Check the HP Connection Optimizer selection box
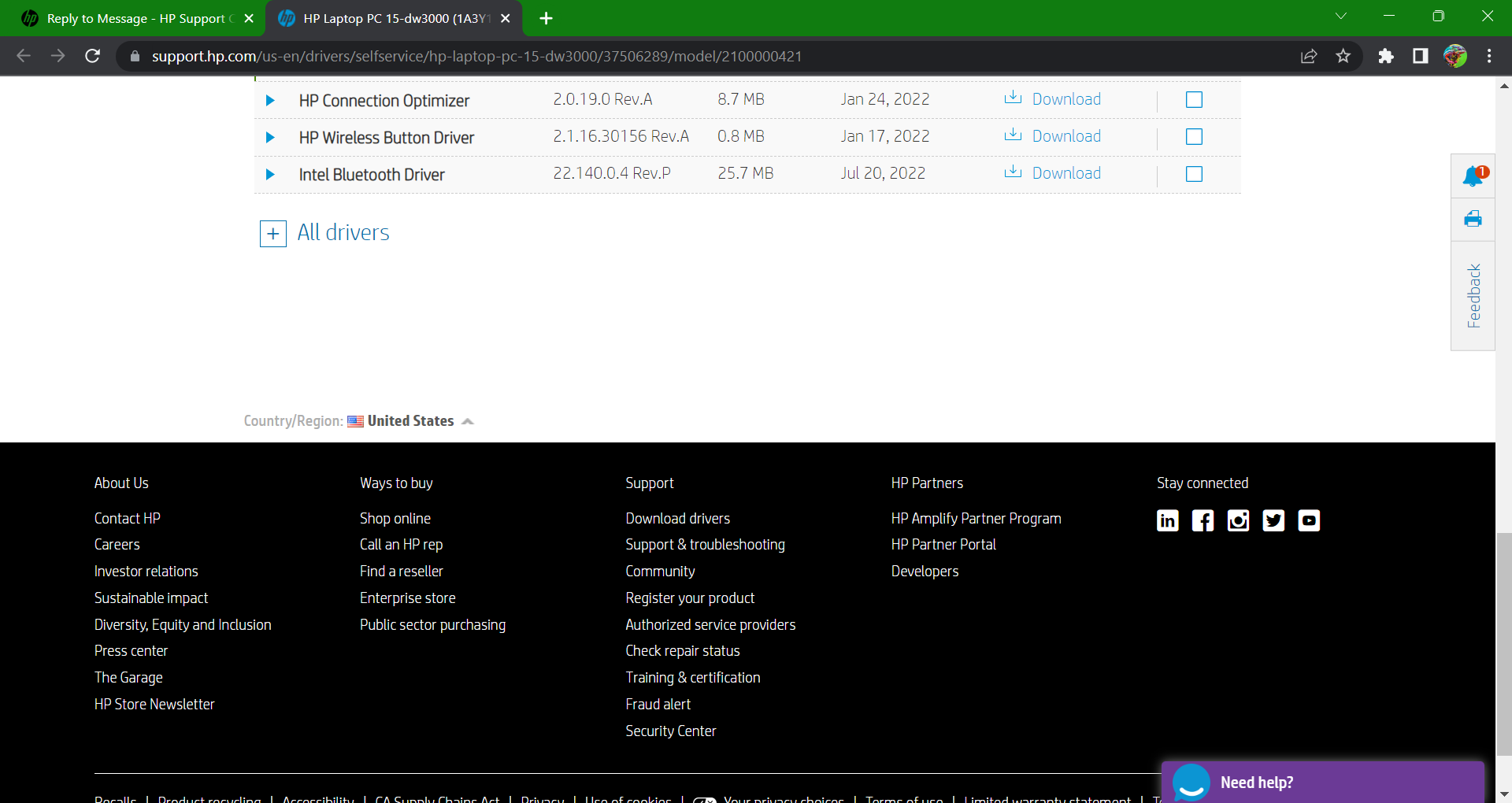The height and width of the screenshot is (803, 1512). tap(1194, 99)
